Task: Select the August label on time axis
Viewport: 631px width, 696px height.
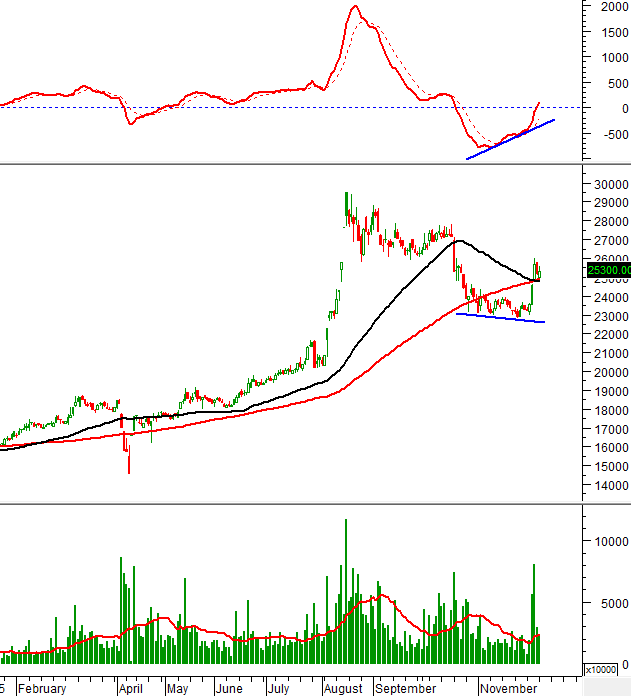Action: pyautogui.click(x=344, y=689)
